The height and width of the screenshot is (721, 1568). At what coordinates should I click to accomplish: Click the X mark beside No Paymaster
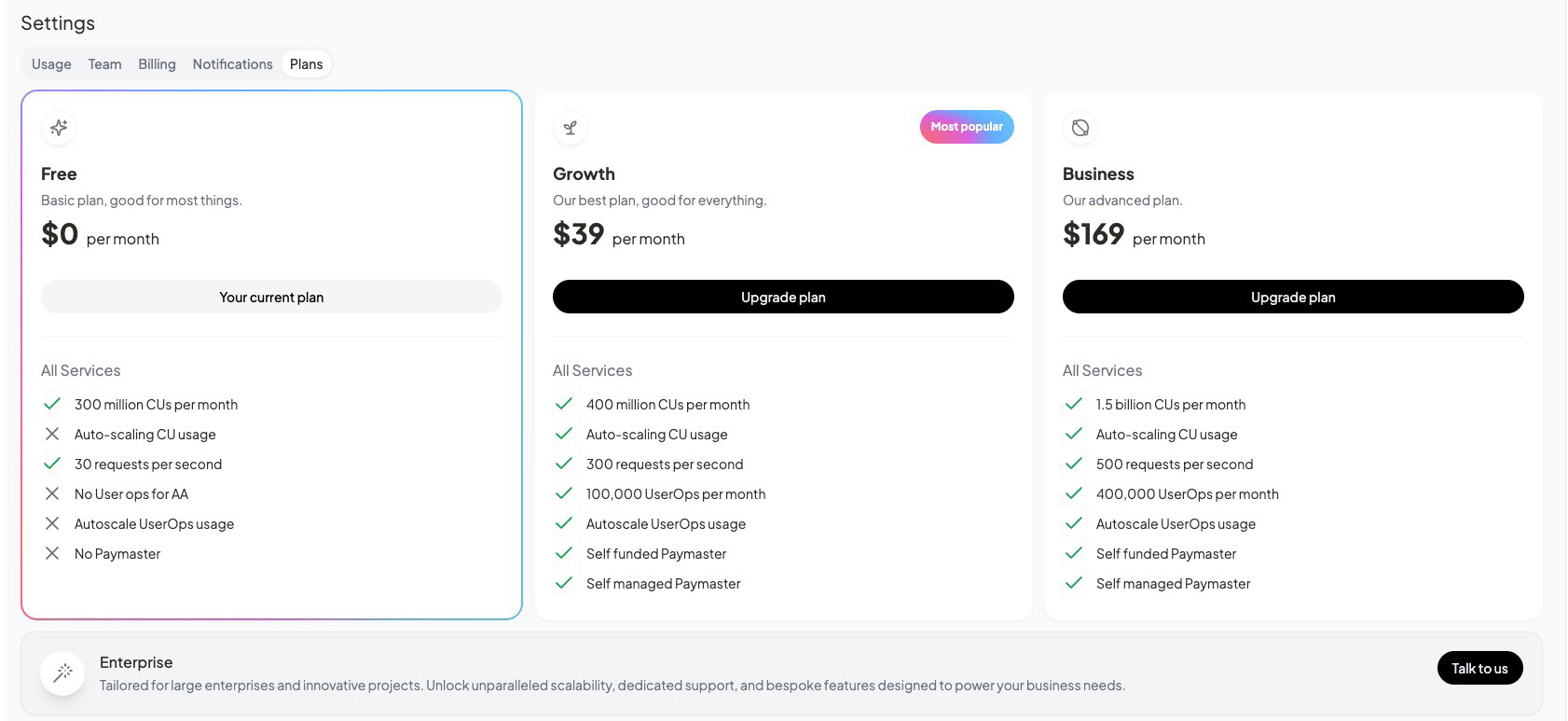pyautogui.click(x=52, y=553)
